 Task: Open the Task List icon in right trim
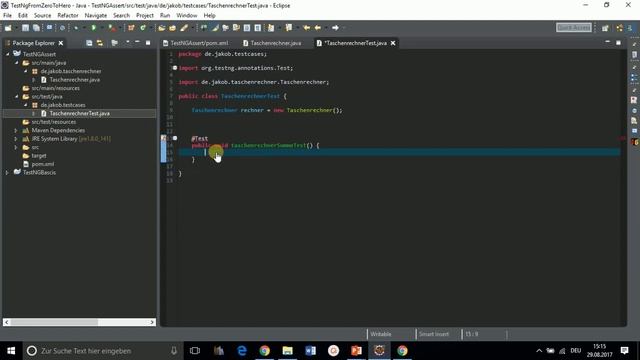tap(634, 55)
